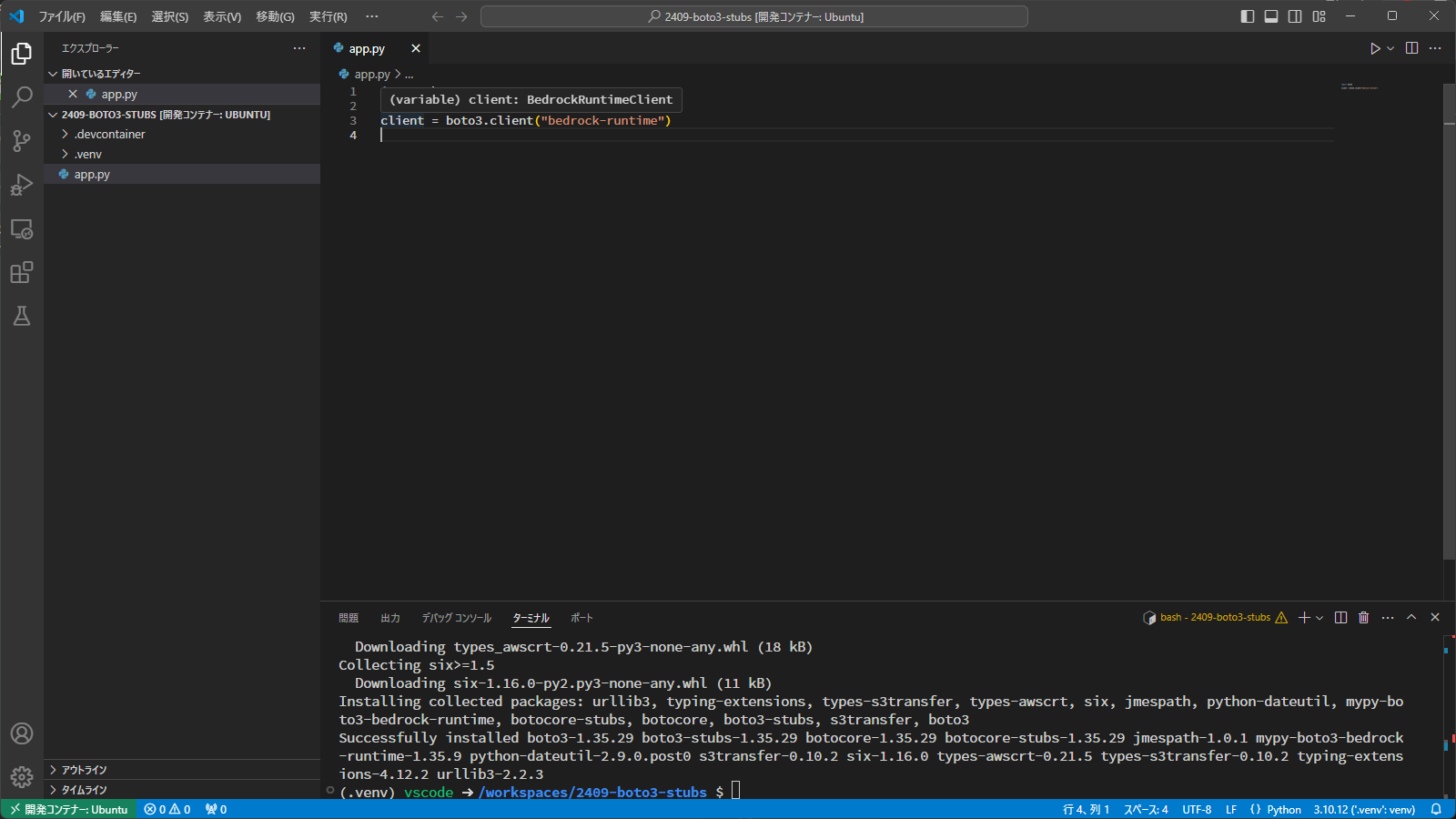Open the Accounts menu icon

click(x=22, y=733)
